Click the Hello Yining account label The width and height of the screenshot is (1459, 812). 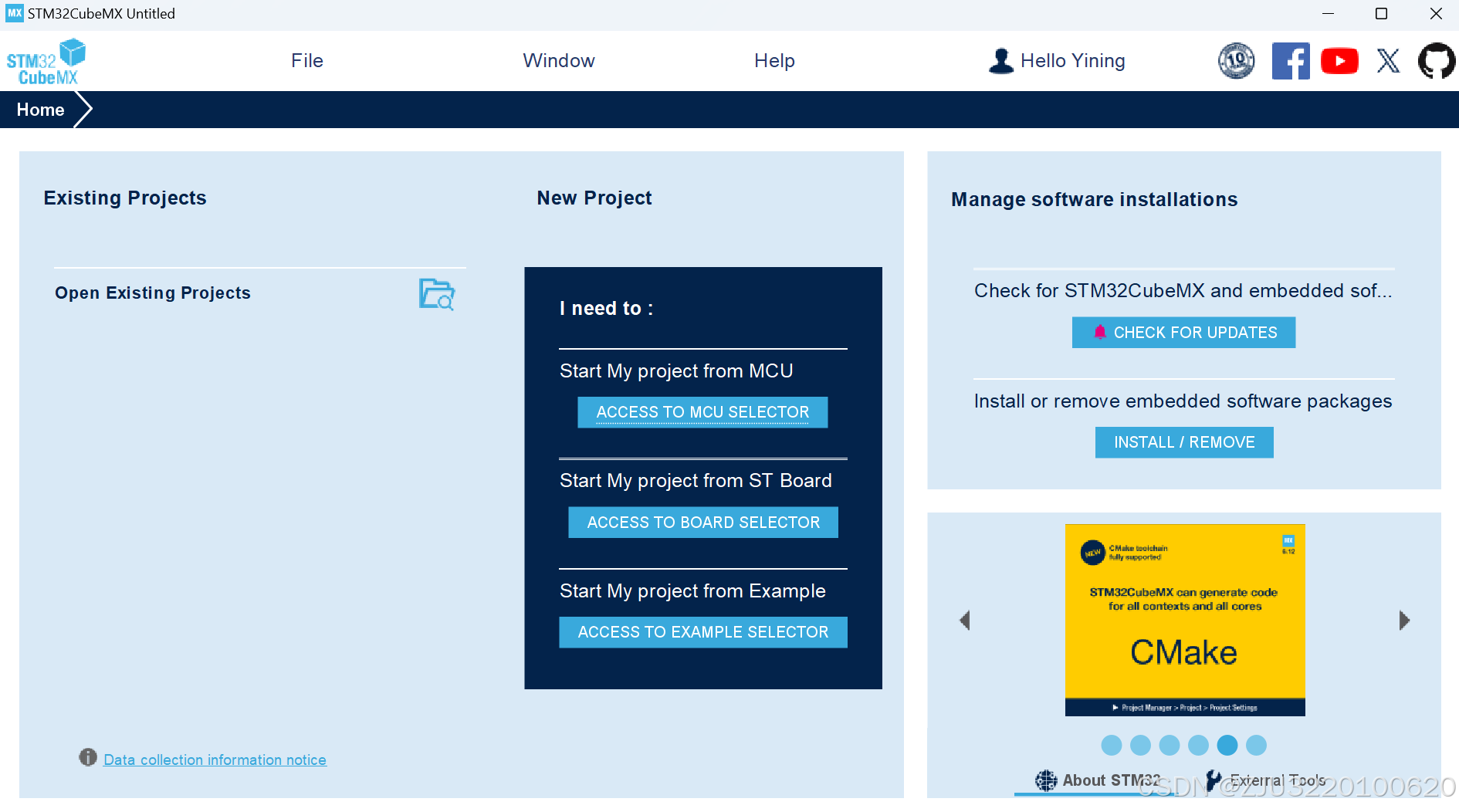pos(1072,61)
